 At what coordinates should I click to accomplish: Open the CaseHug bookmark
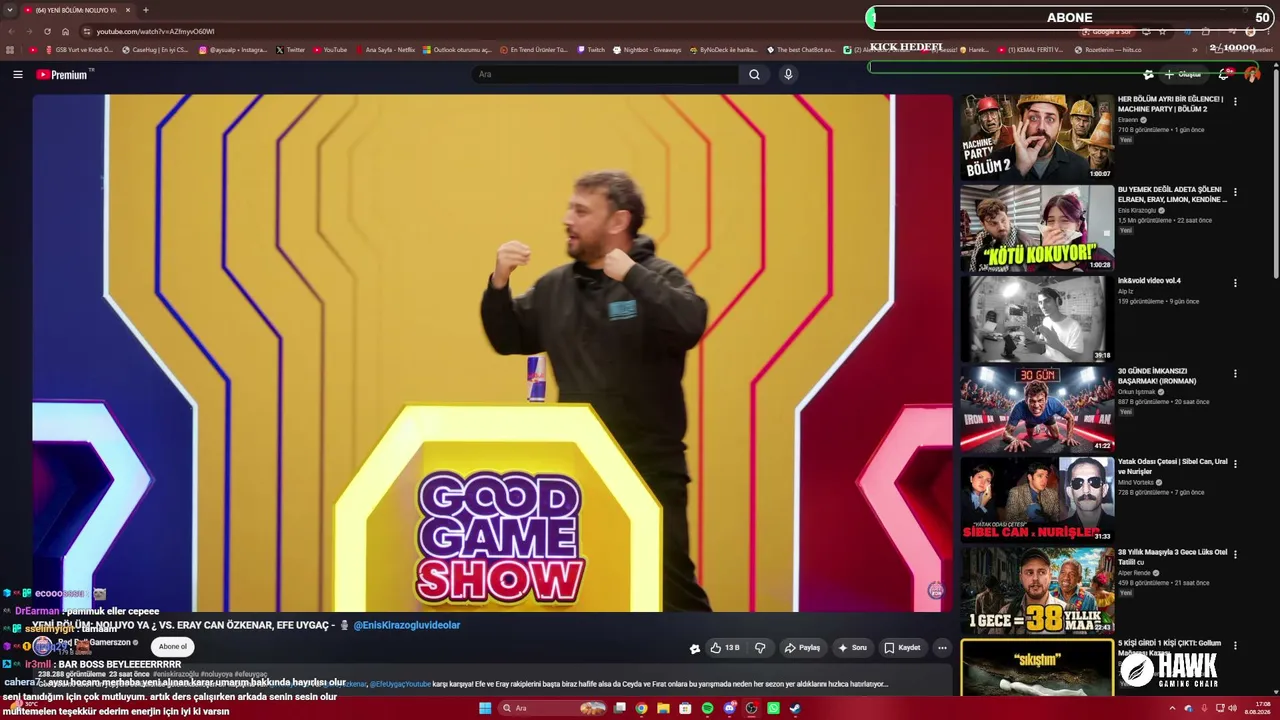point(154,50)
